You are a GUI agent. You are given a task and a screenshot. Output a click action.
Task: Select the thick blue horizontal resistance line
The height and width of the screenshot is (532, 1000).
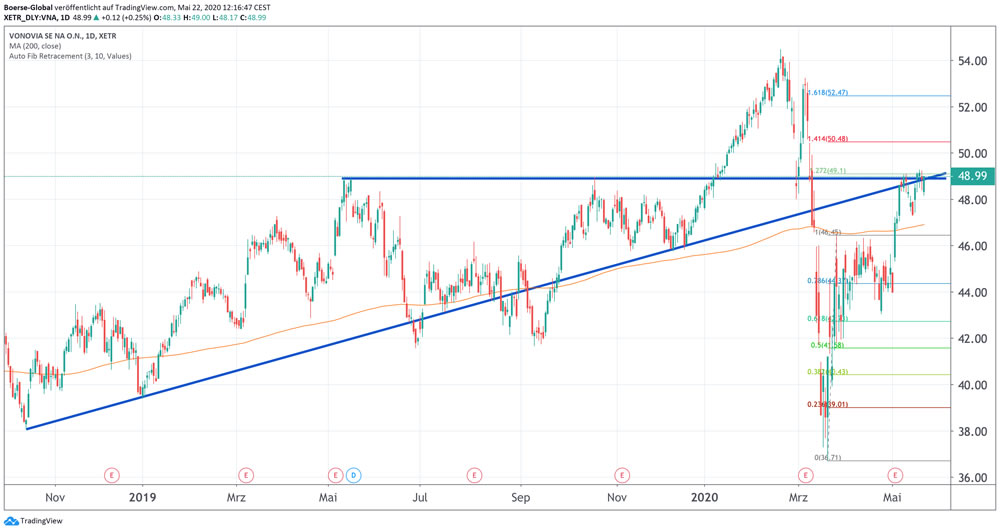644,178
